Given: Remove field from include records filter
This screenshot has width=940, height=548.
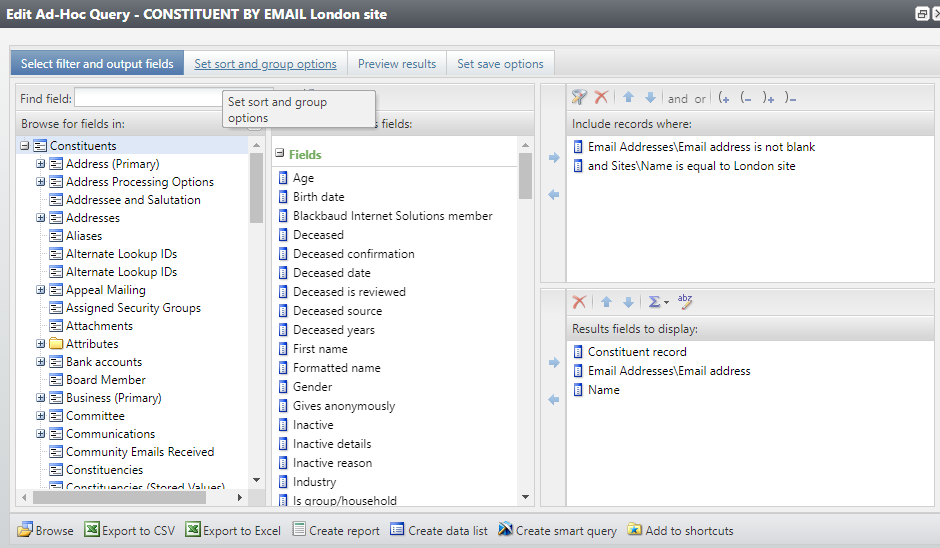Looking at the screenshot, I should tap(554, 195).
